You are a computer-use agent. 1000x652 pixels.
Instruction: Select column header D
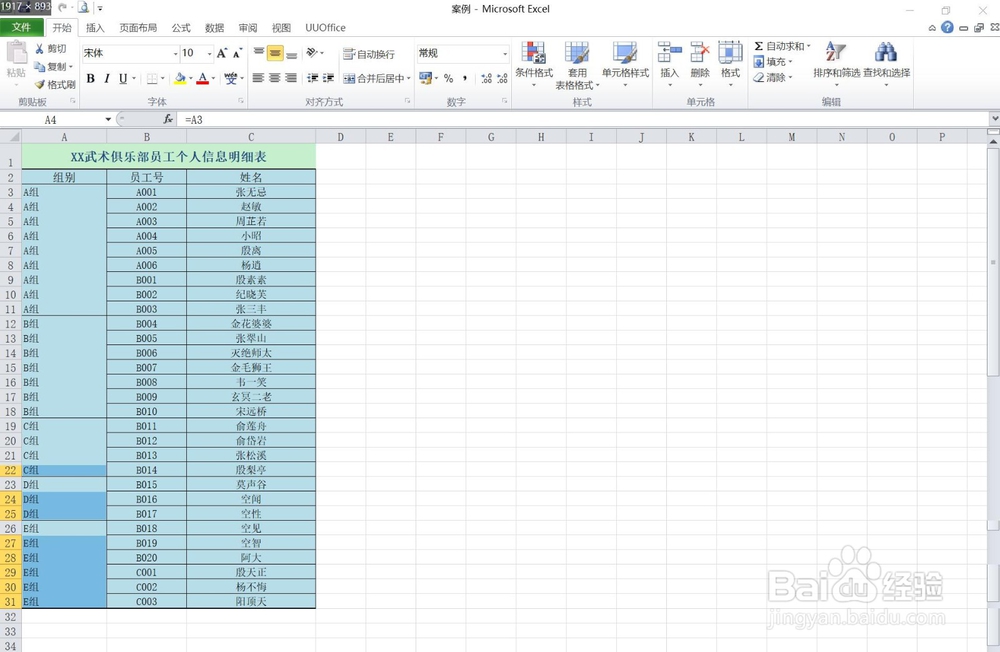341,137
